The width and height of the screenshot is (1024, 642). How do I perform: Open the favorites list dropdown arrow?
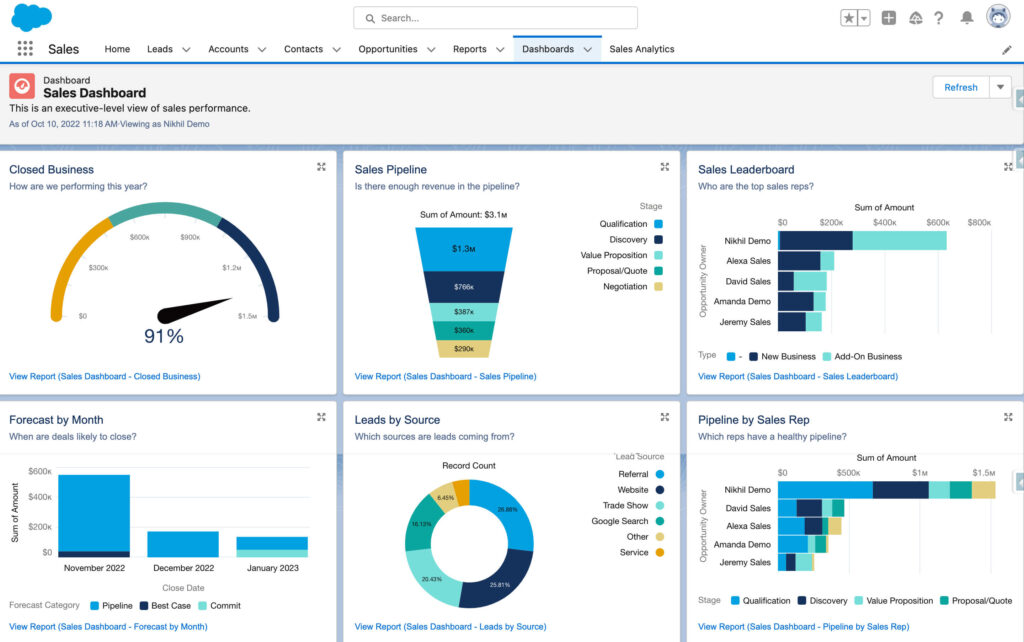864,18
